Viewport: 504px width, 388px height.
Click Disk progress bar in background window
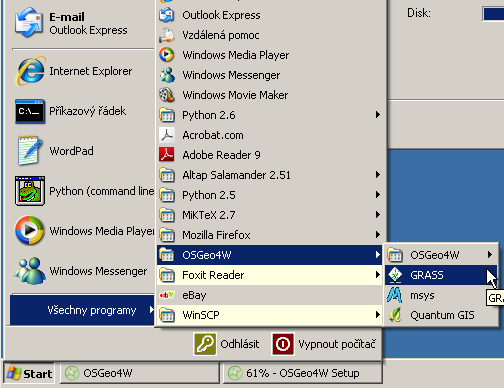click(x=493, y=14)
